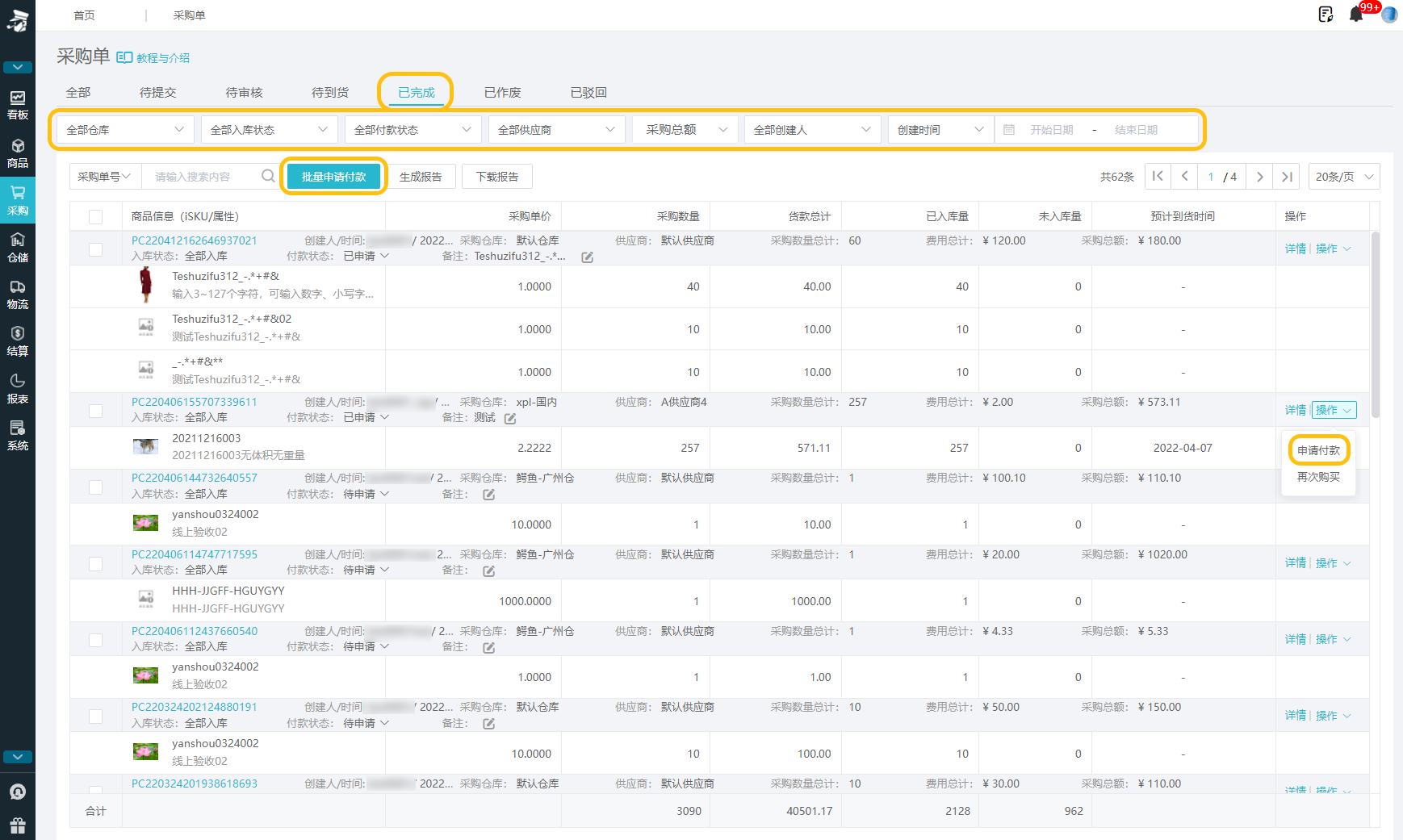Open the 采购单号 search type dropdown
This screenshot has width=1403, height=840.
[x=105, y=176]
